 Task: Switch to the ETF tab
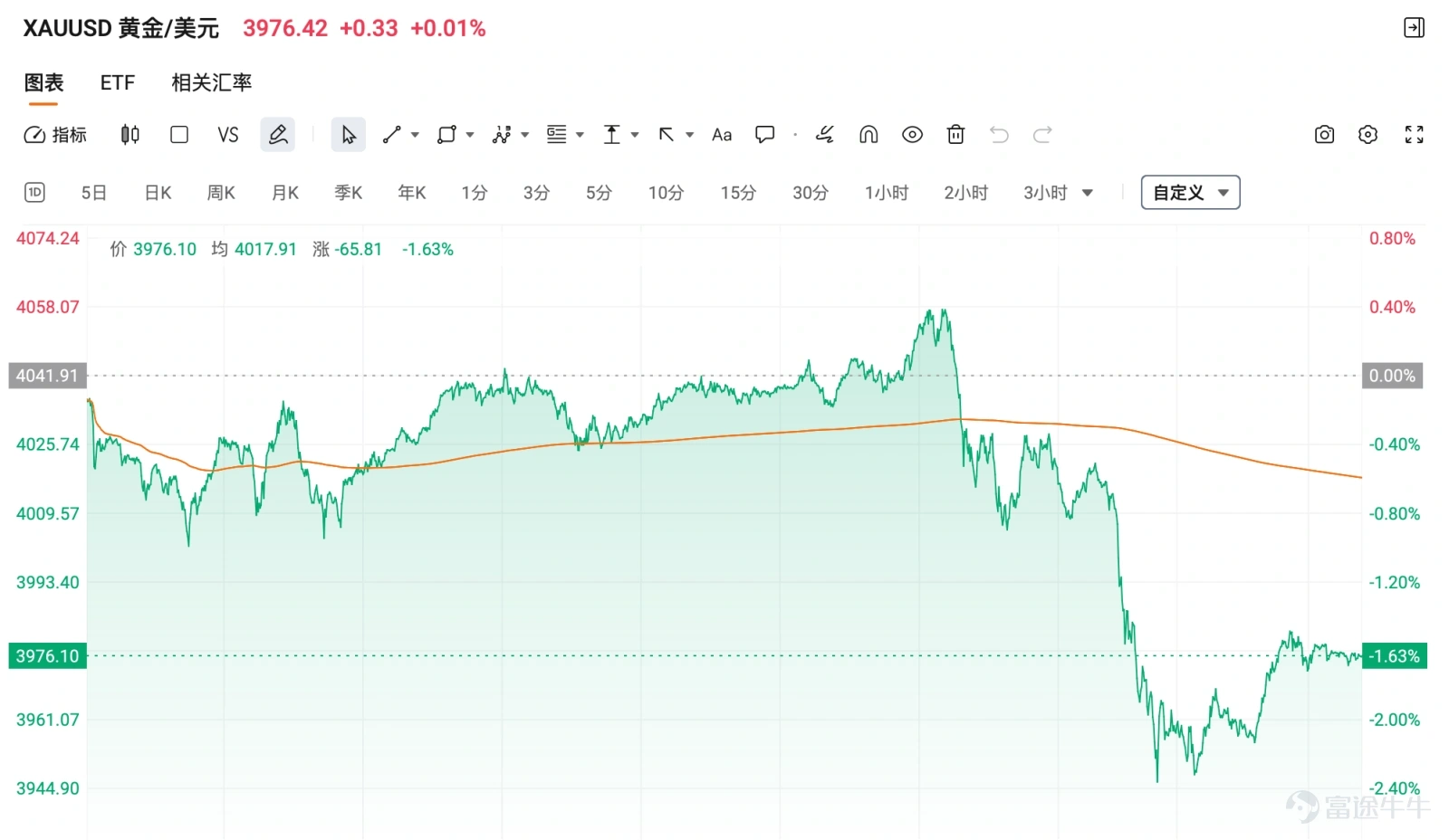117,82
